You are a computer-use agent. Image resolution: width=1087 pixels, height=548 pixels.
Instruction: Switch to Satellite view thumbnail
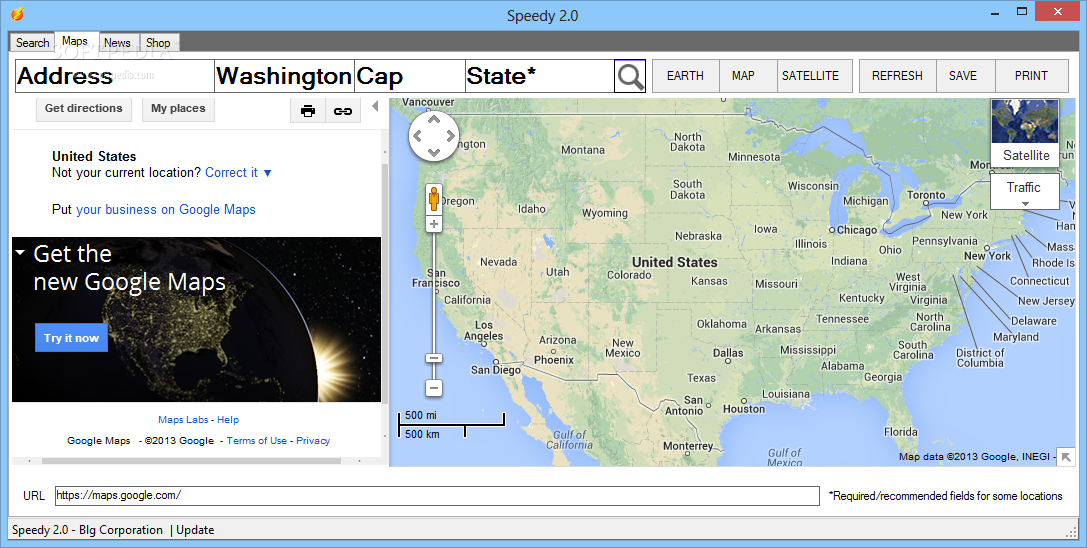pyautogui.click(x=1025, y=132)
